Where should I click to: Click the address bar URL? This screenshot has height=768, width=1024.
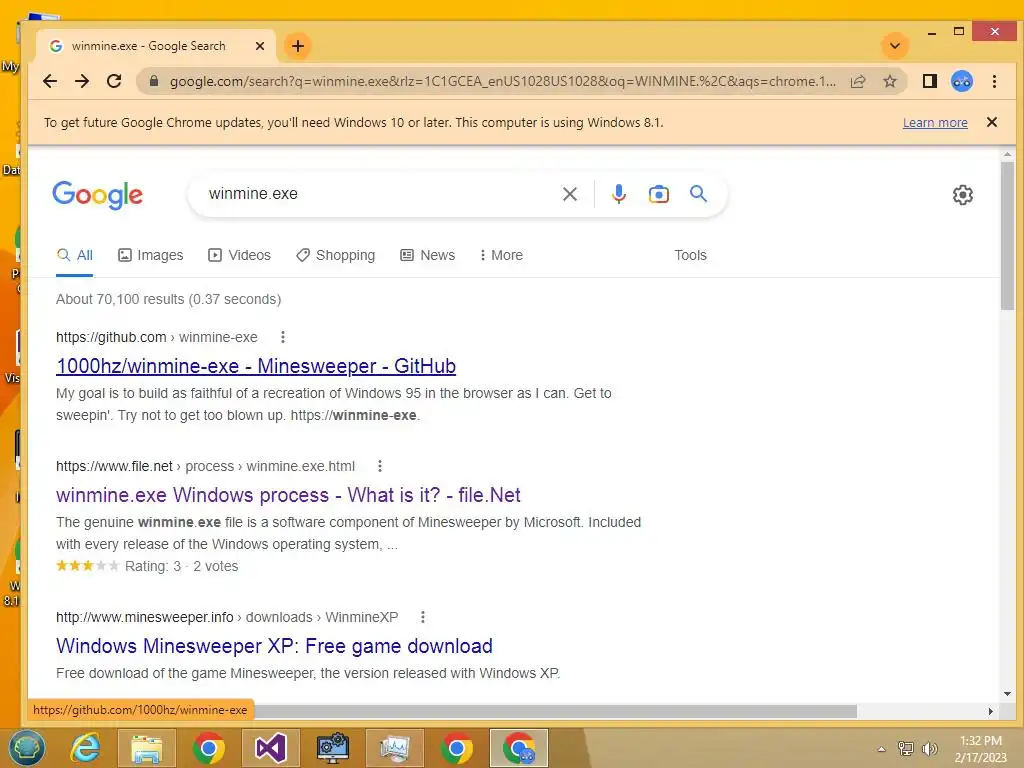point(503,81)
